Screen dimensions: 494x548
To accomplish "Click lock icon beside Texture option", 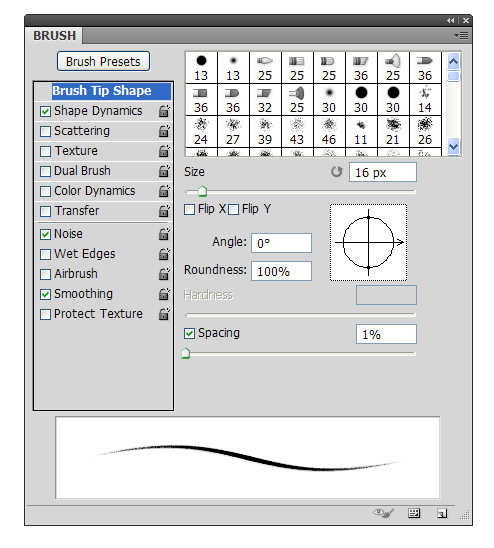I will (164, 151).
